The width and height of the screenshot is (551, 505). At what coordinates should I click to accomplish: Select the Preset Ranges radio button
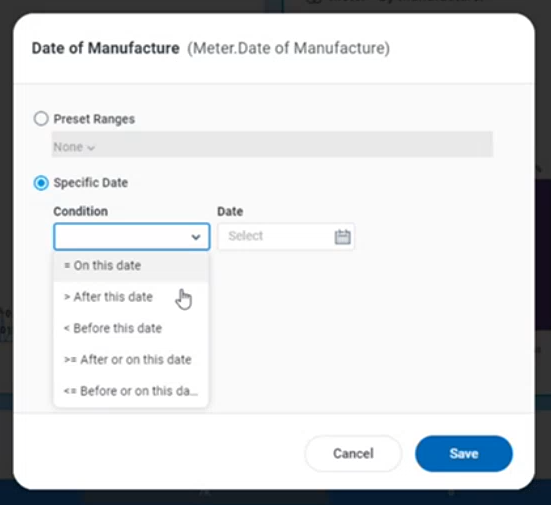pyautogui.click(x=41, y=119)
